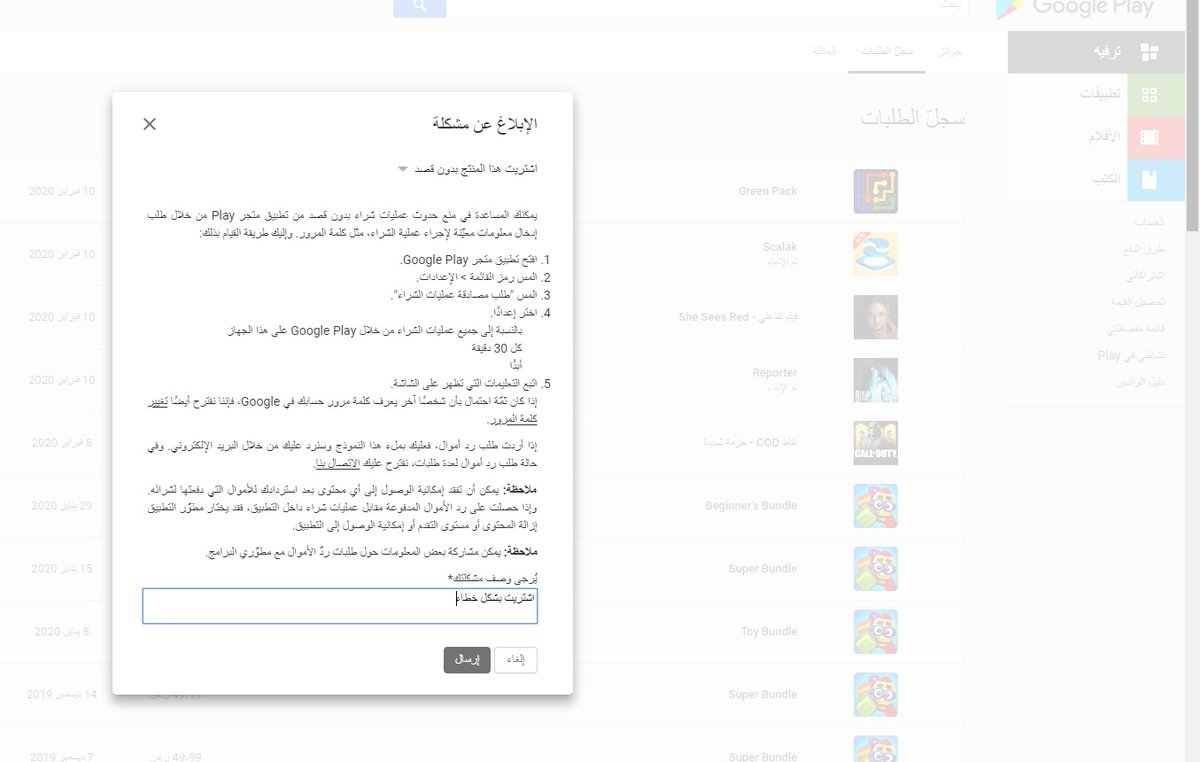
Task: Click the blue search magnifier button
Action: (x=419, y=7)
